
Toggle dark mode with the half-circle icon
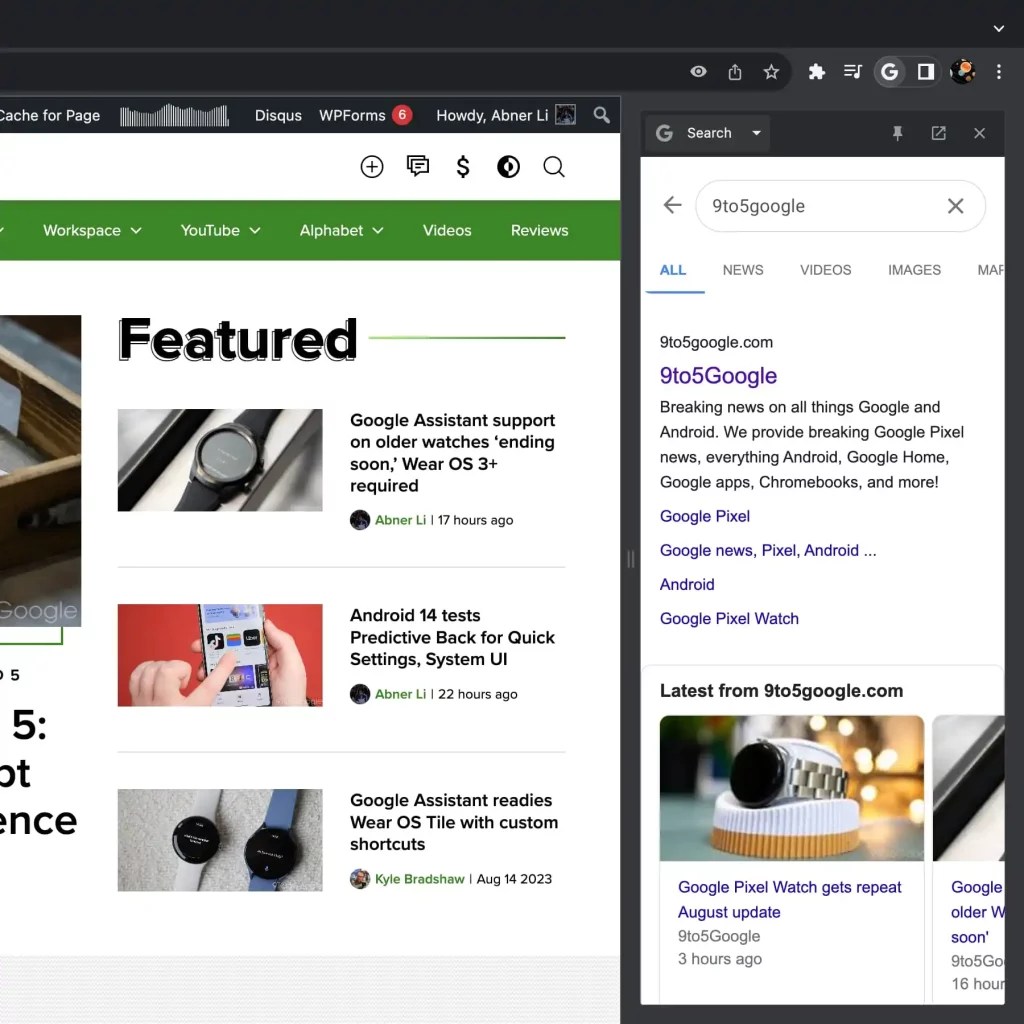click(x=508, y=167)
